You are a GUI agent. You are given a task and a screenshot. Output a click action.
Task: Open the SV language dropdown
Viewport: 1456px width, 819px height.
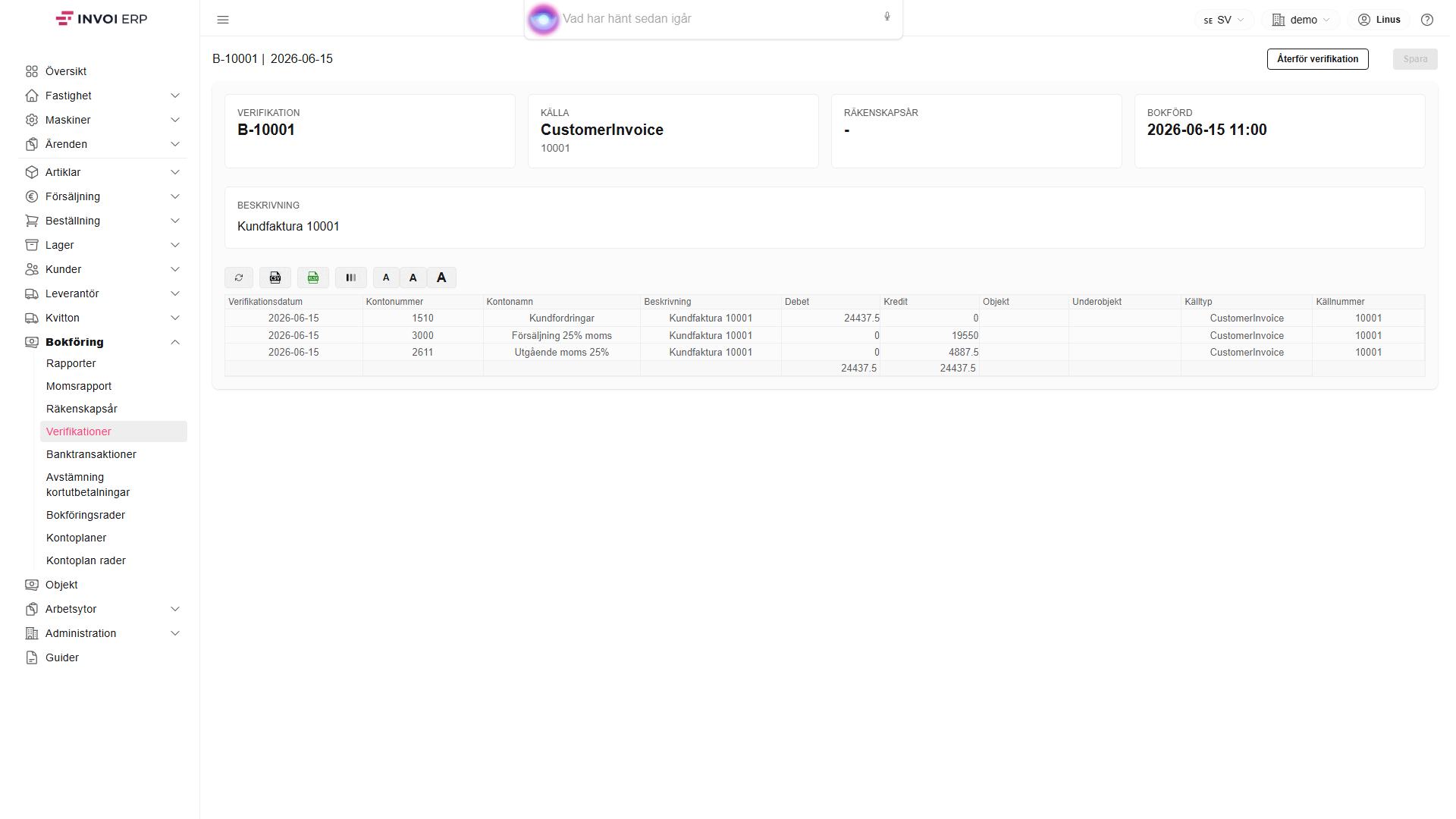(x=1224, y=20)
